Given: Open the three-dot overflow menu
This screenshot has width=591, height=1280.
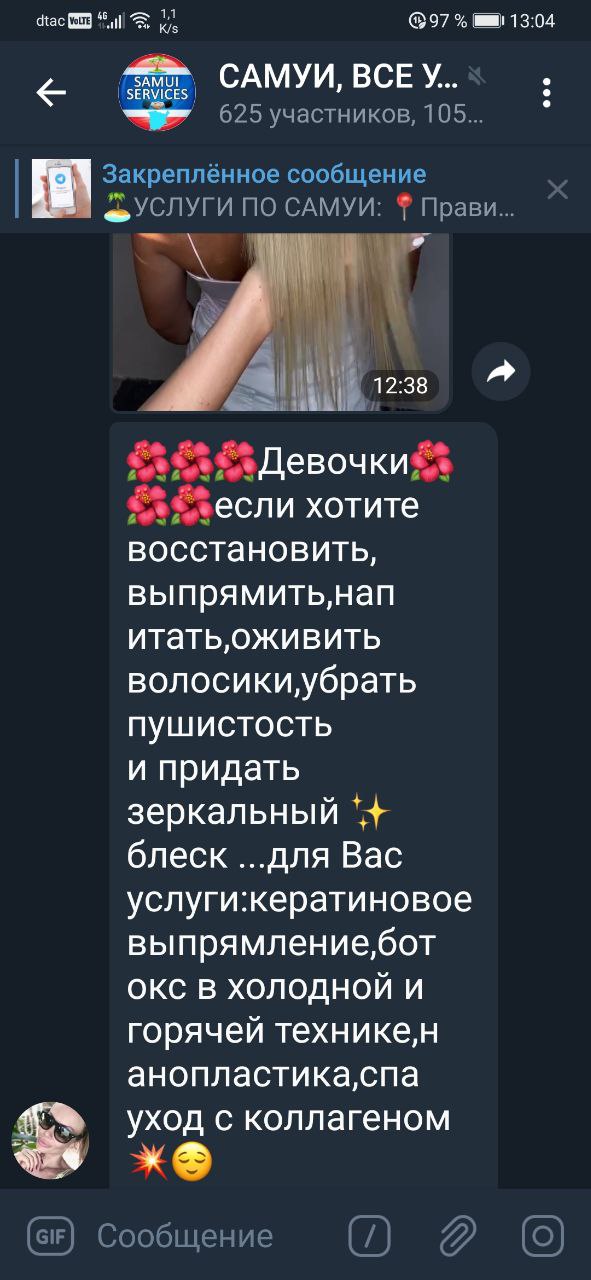Looking at the screenshot, I should point(547,93).
